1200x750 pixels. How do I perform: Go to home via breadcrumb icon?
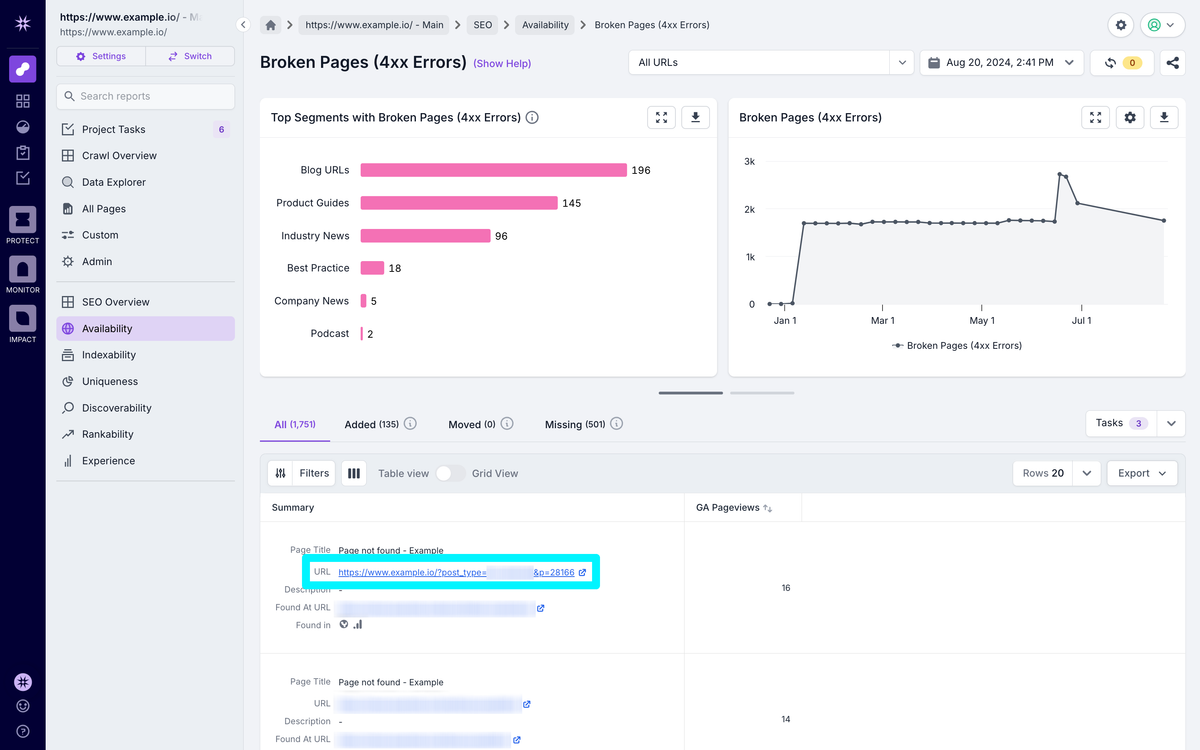270,25
